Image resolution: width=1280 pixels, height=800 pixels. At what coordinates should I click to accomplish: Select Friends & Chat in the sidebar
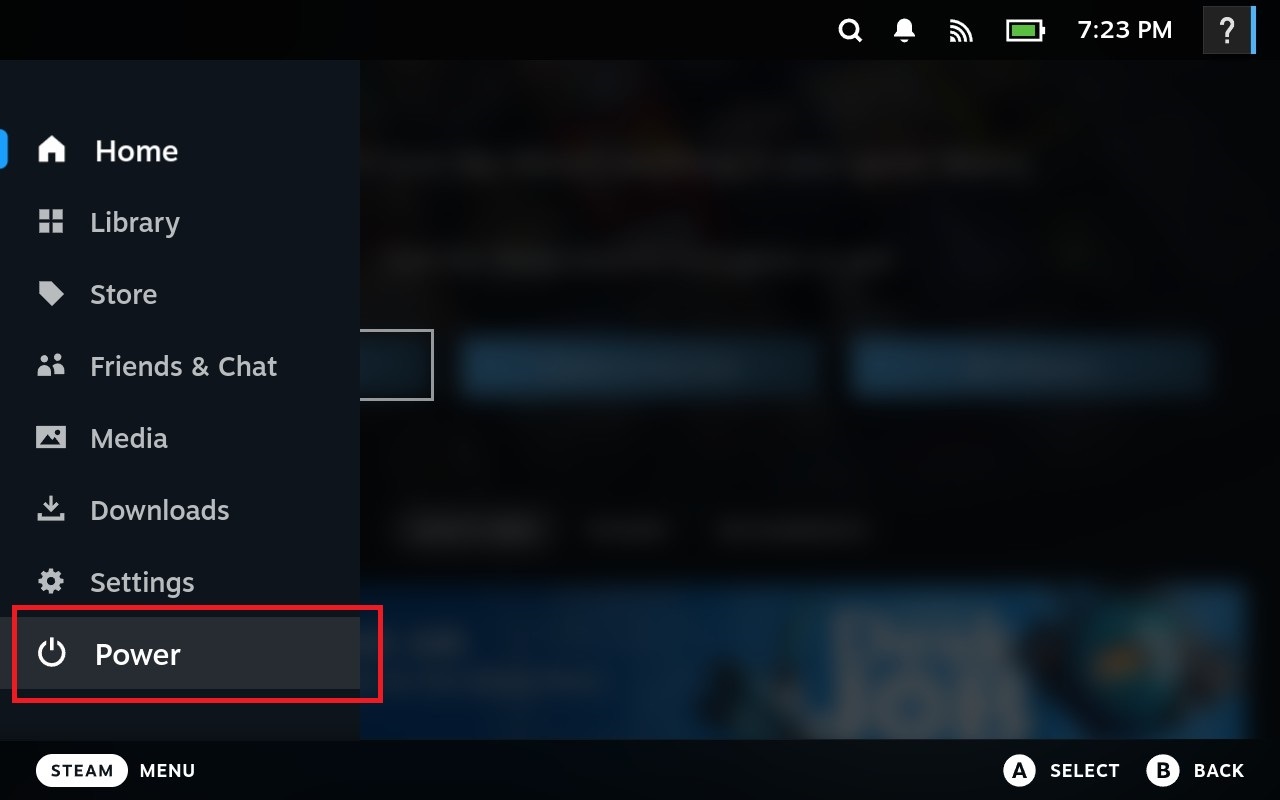(186, 366)
